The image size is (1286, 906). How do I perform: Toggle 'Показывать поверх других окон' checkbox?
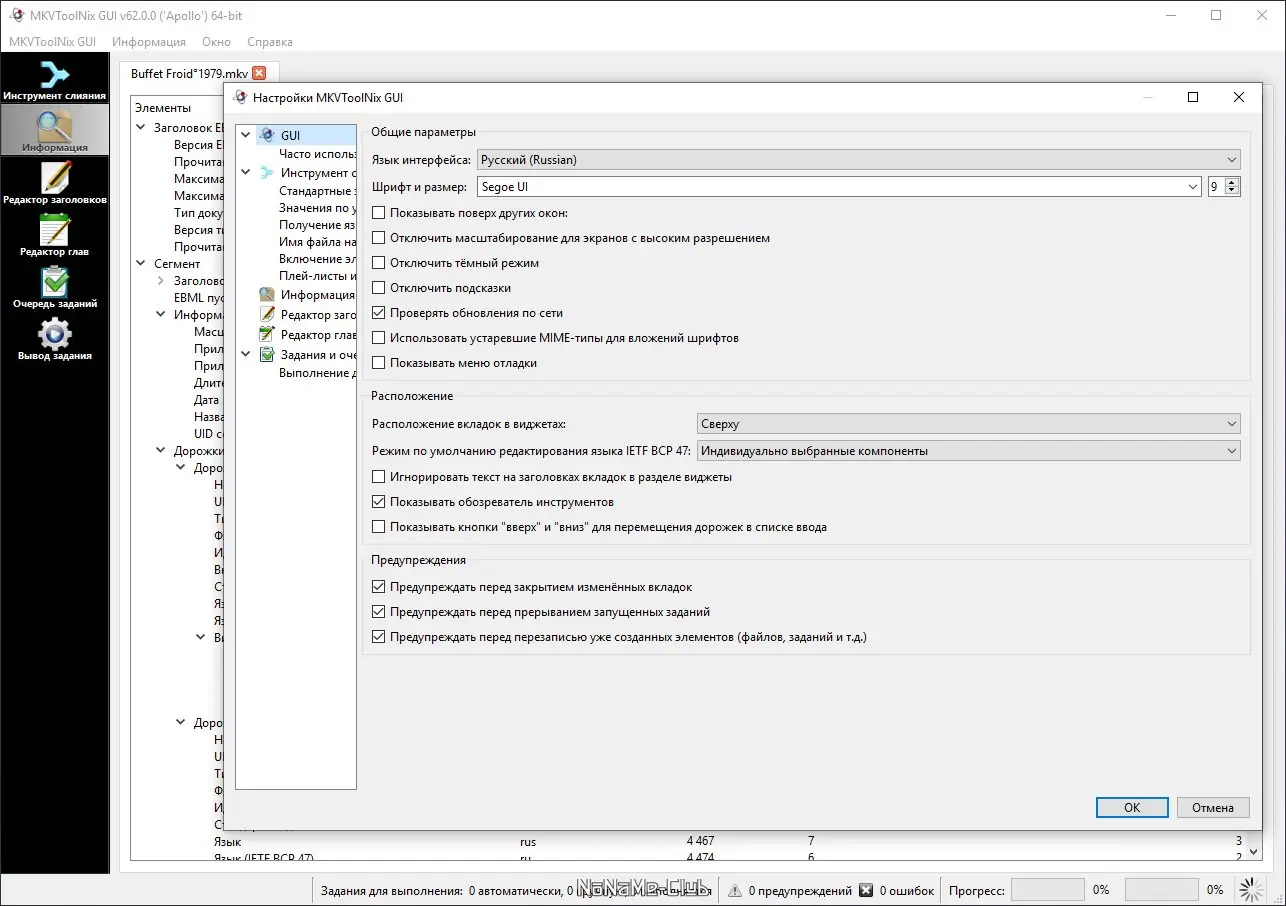click(378, 213)
